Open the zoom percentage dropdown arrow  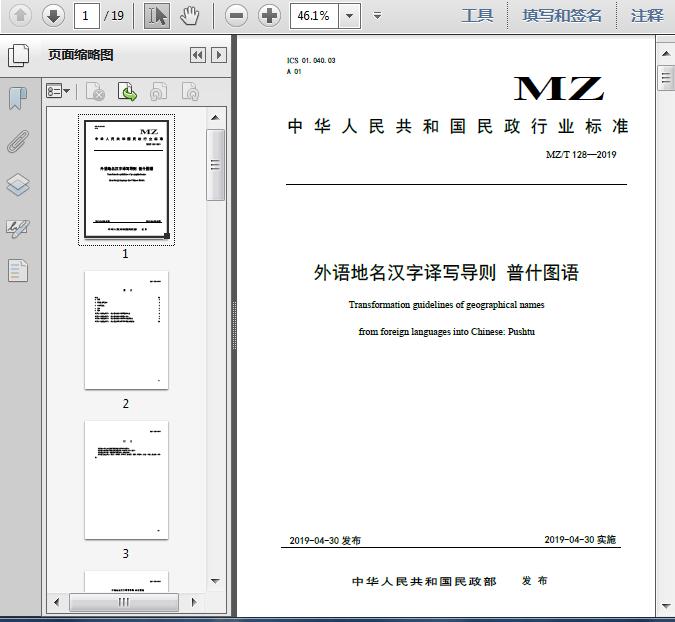(349, 16)
